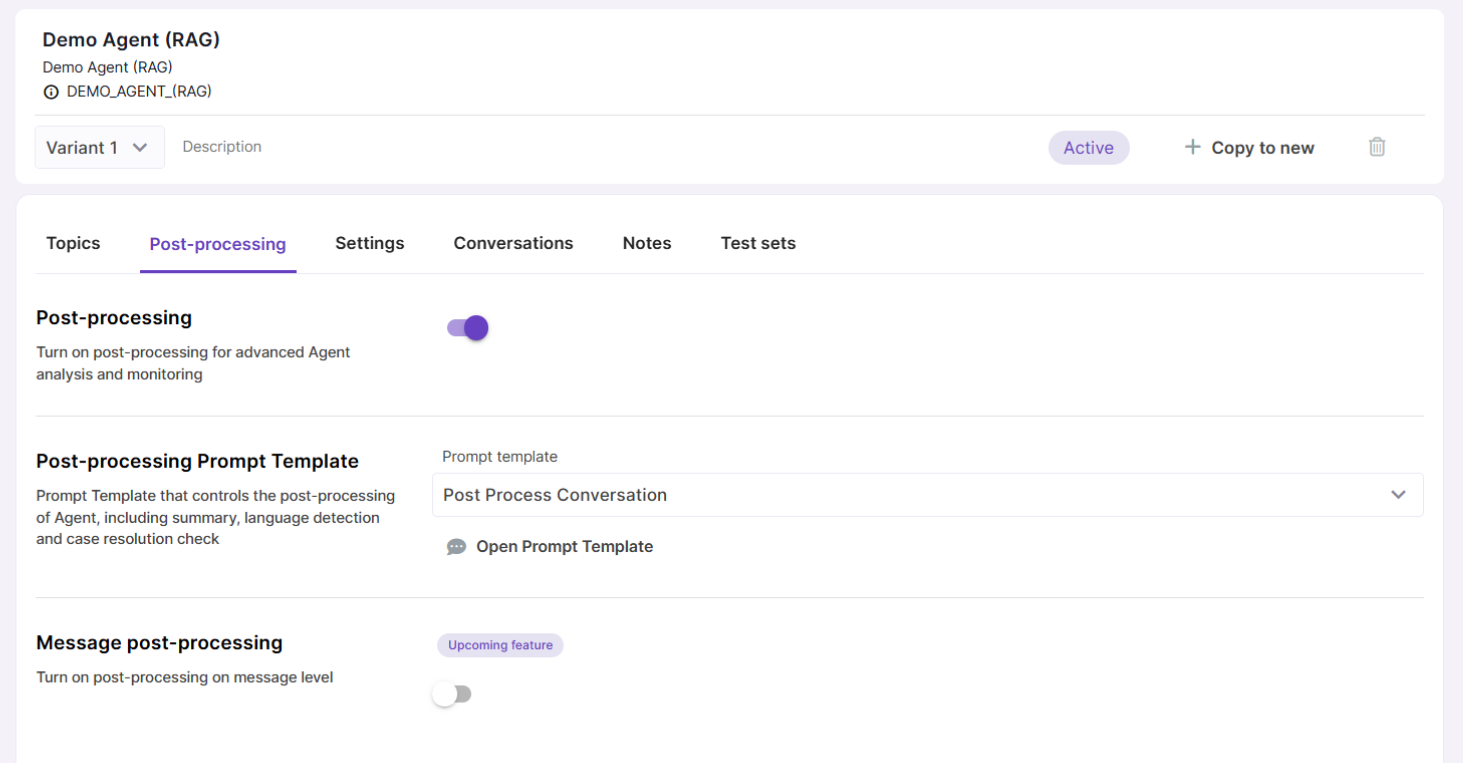Click the Demo Agent (RAG) bold title

(131, 40)
